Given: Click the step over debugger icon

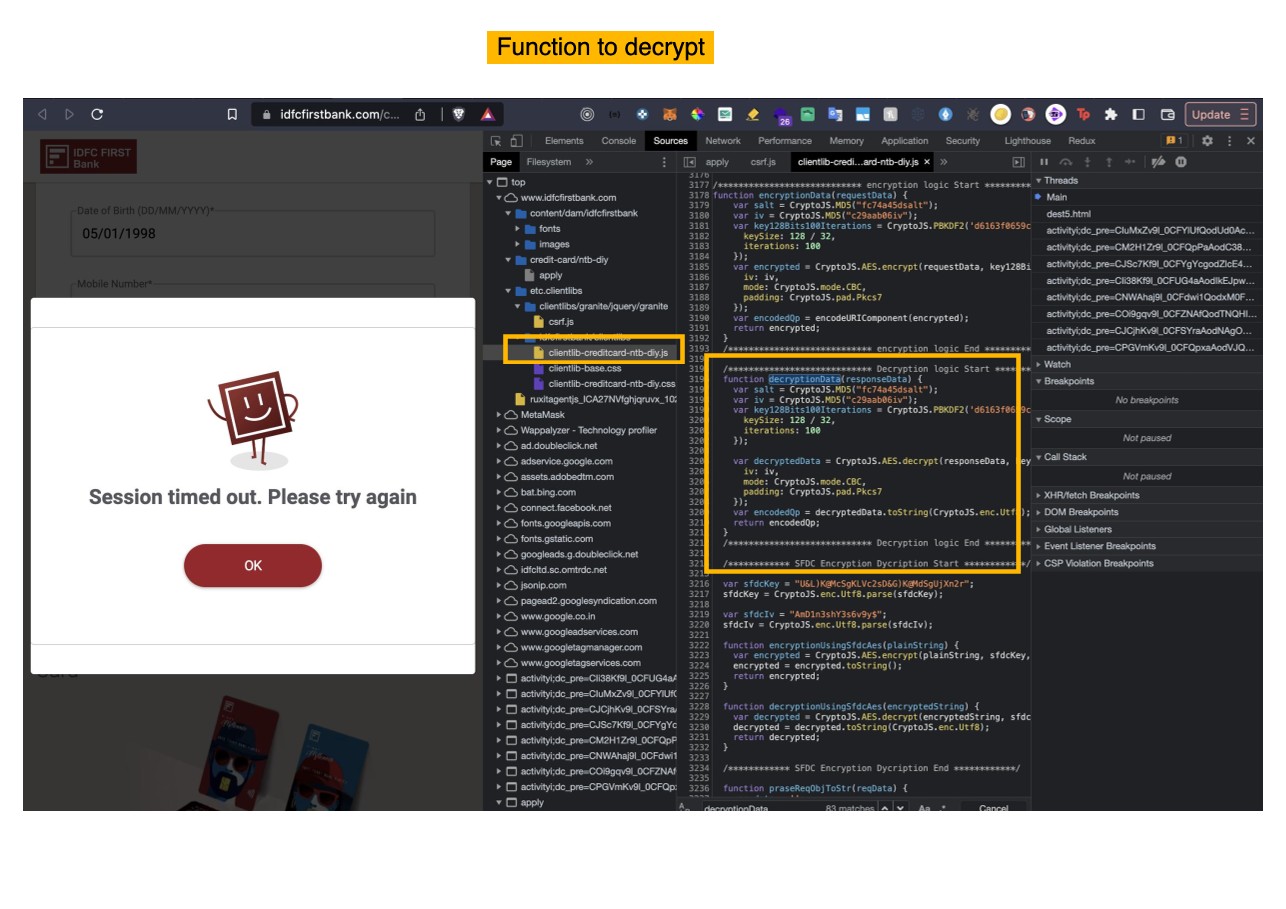Looking at the screenshot, I should point(1066,162).
